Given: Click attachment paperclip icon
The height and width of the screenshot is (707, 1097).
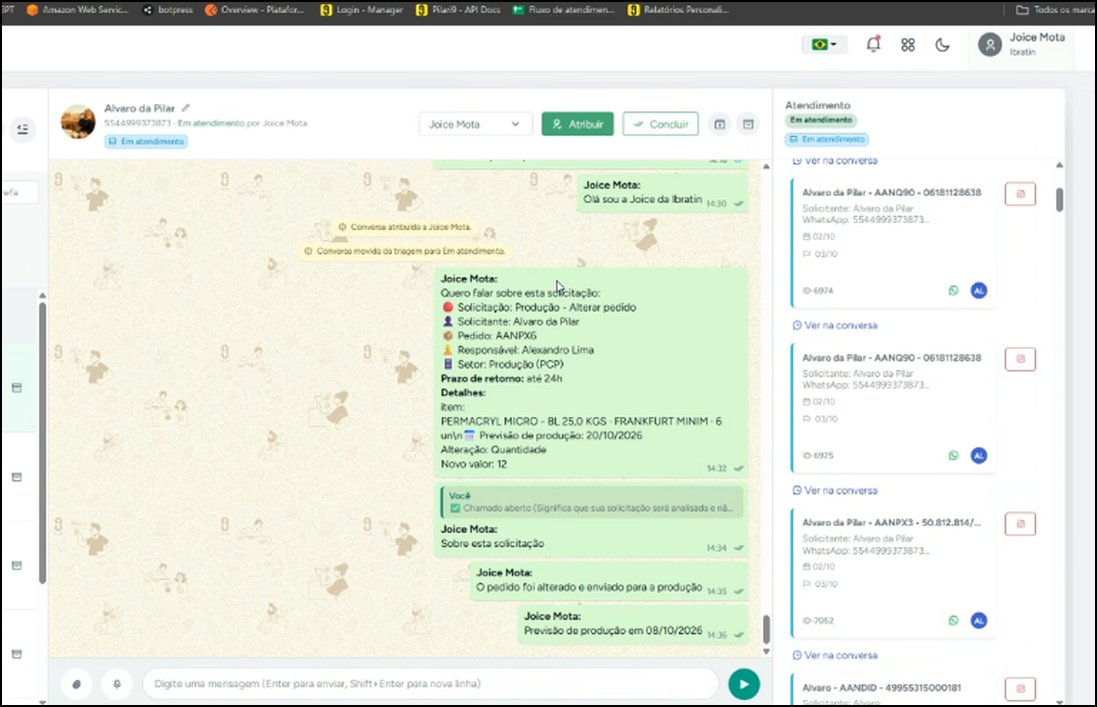Looking at the screenshot, I should (x=76, y=684).
